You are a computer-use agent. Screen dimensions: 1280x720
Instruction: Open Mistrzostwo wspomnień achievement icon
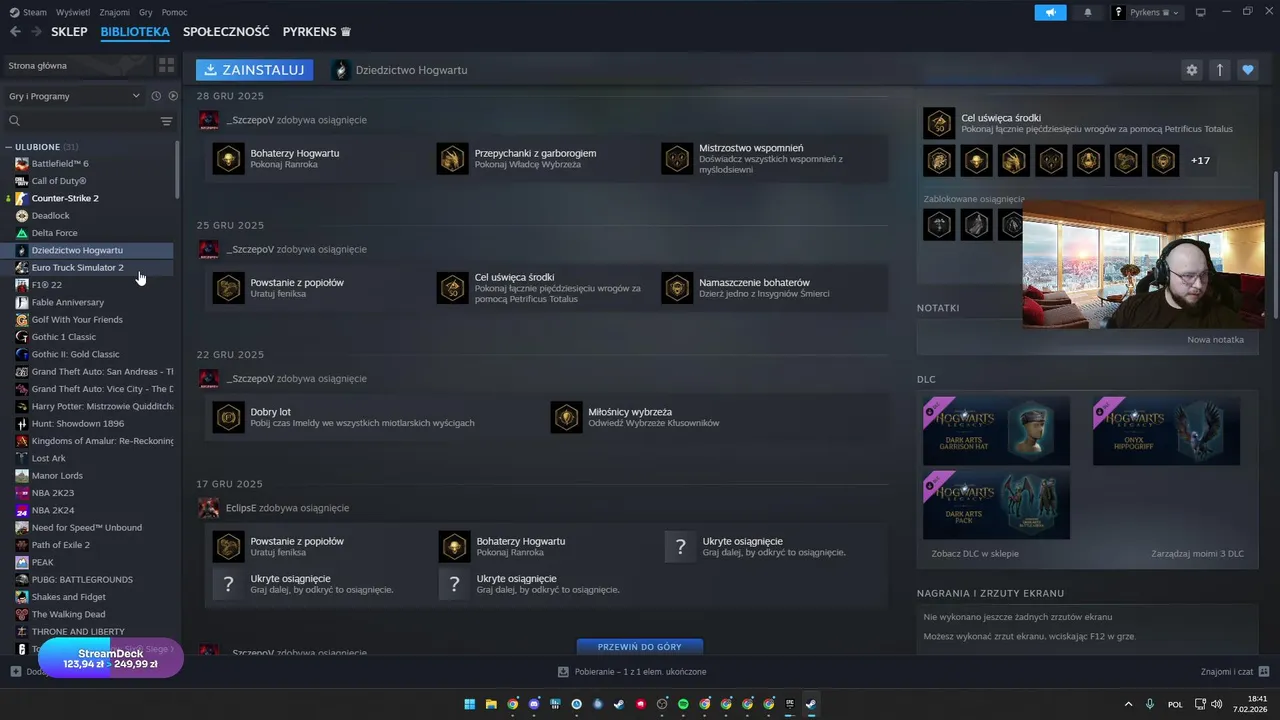click(676, 158)
